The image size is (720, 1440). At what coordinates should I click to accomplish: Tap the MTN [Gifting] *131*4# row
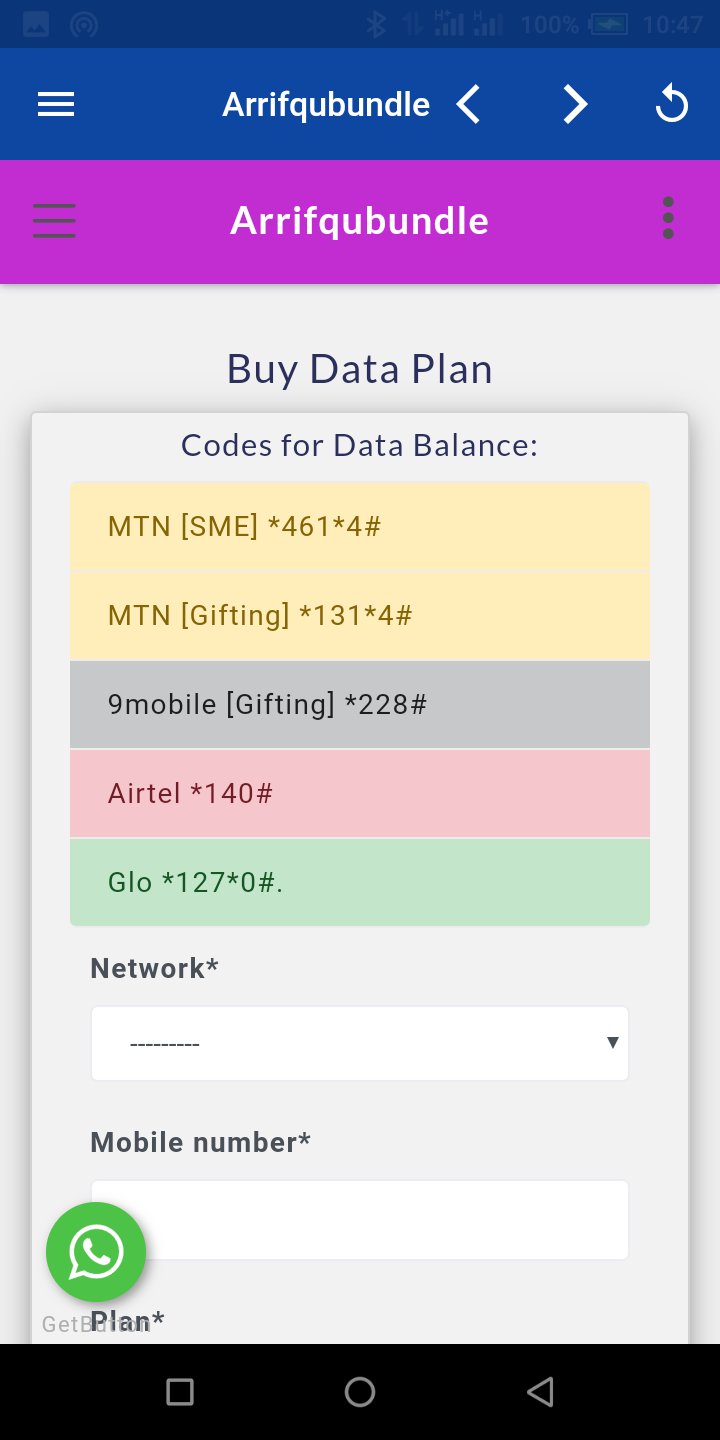click(360, 615)
